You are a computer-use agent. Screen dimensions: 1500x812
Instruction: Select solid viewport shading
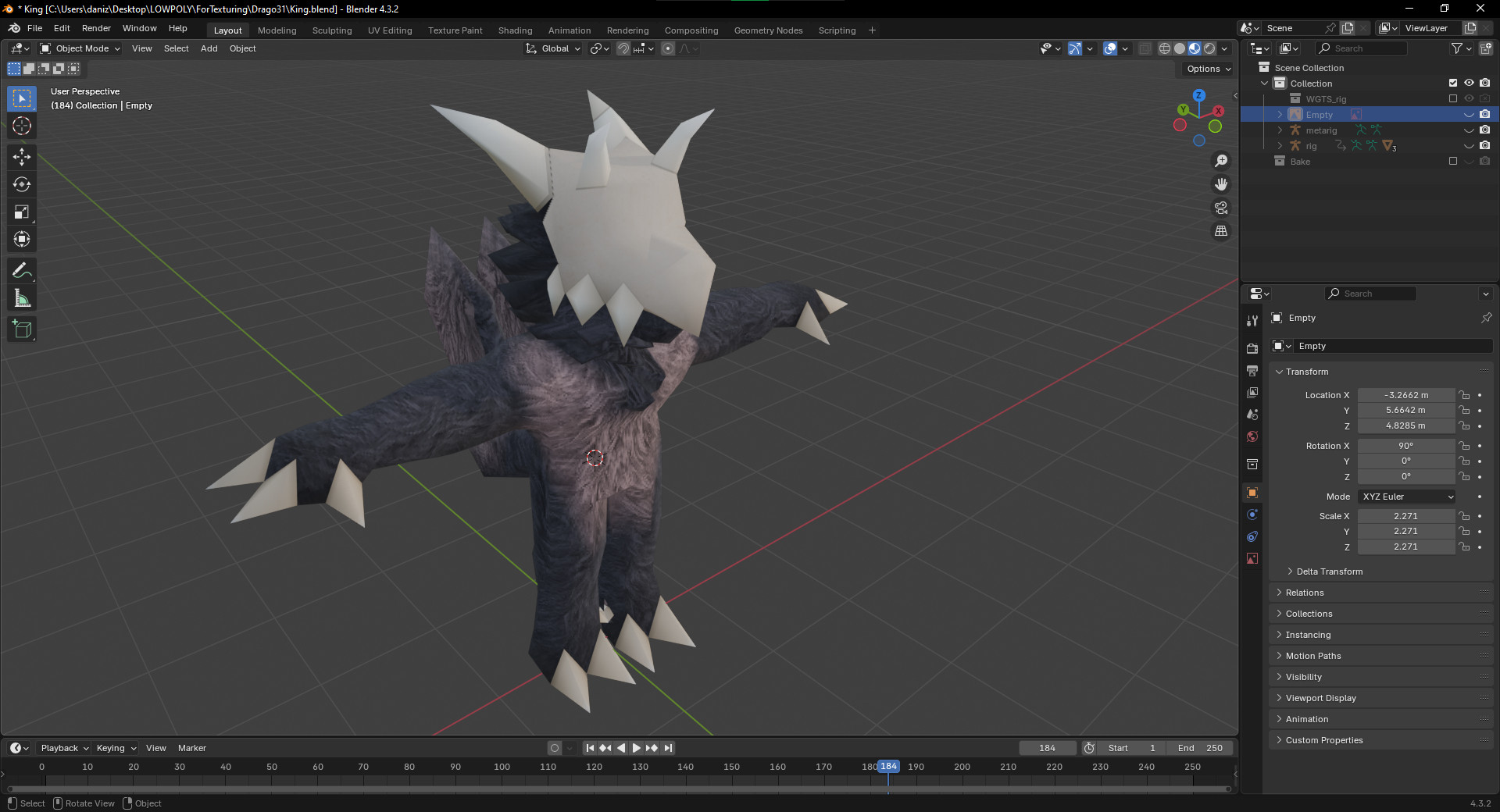[1180, 48]
